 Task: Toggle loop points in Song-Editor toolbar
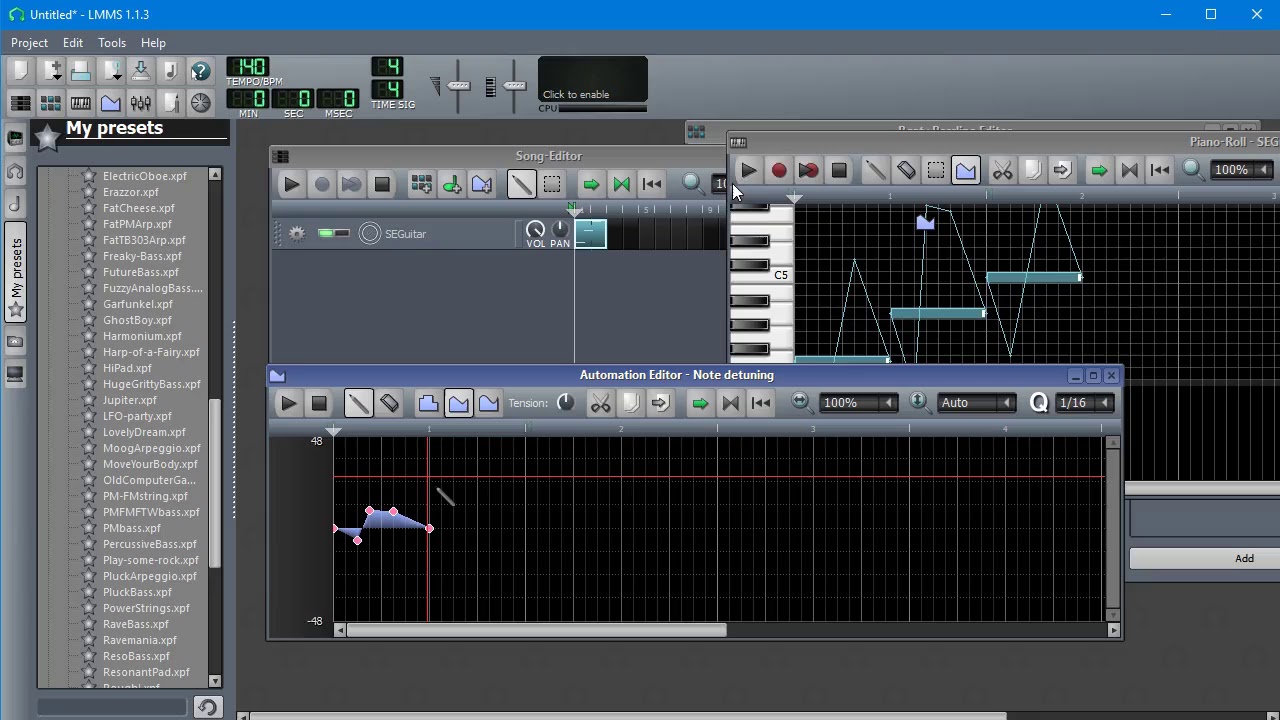(x=621, y=184)
